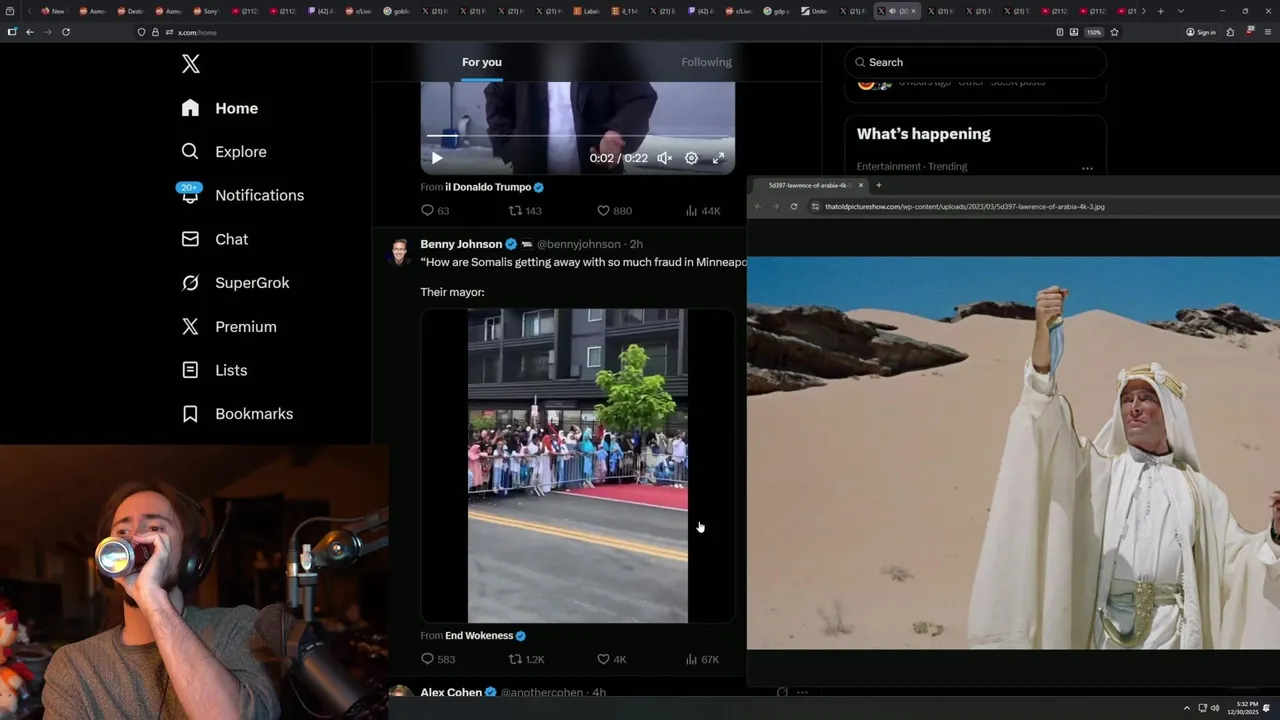
Task: Open Benny Johnson's avatar
Action: click(399, 251)
